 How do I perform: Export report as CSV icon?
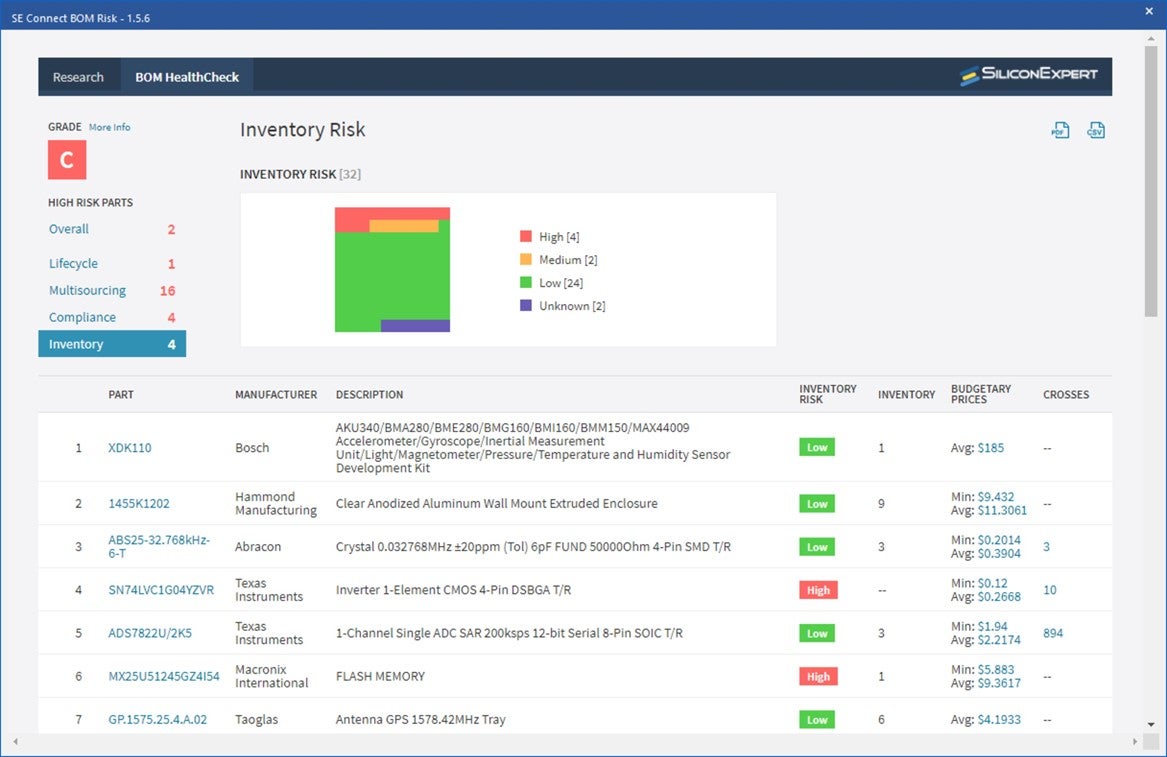[1096, 130]
